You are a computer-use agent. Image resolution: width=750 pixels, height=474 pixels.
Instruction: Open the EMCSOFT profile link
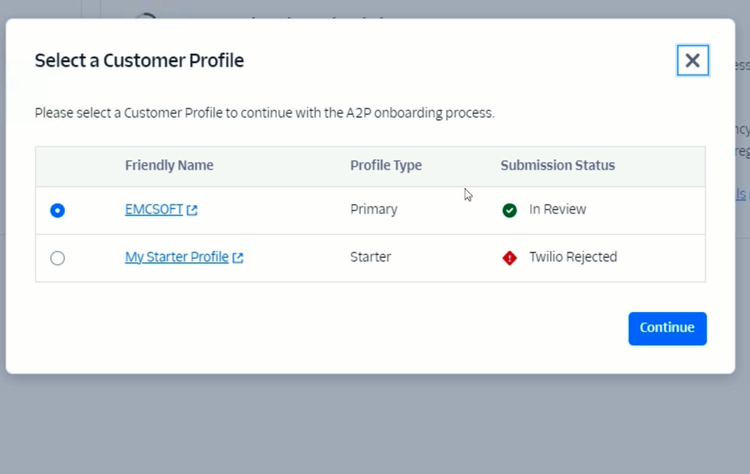click(x=153, y=210)
